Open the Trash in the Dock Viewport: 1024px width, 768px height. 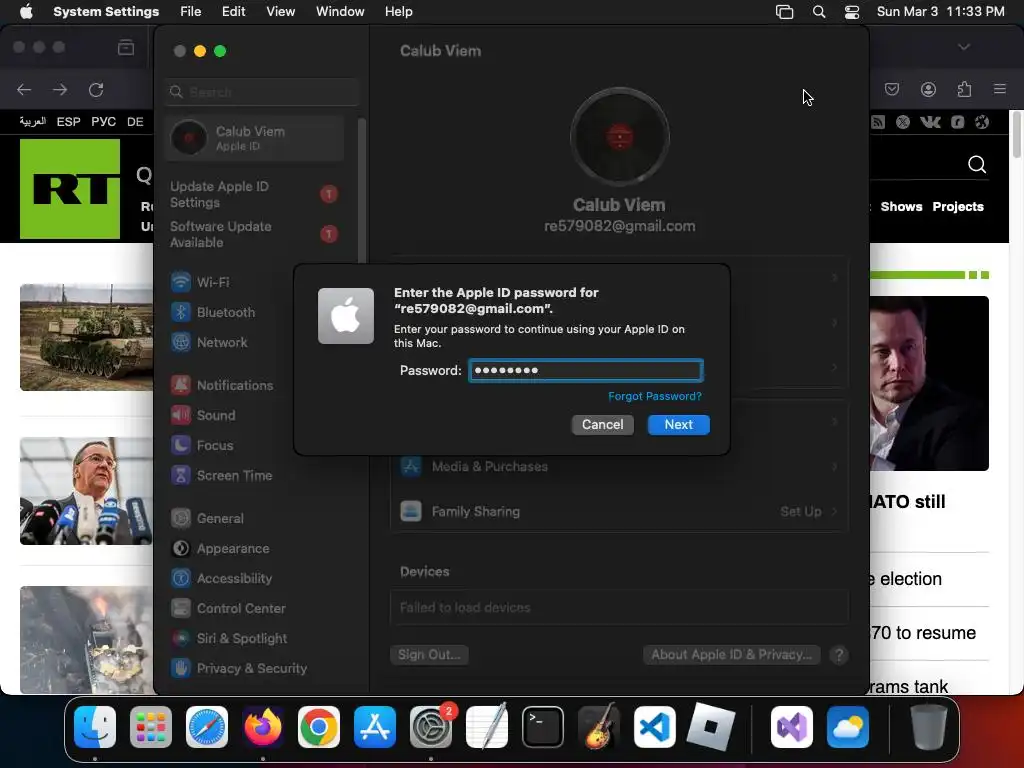tap(928, 727)
